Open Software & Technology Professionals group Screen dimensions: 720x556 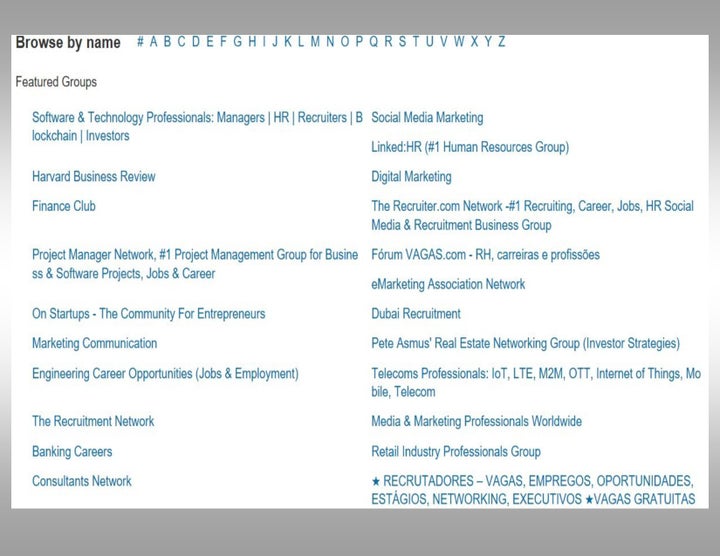pyautogui.click(x=197, y=127)
